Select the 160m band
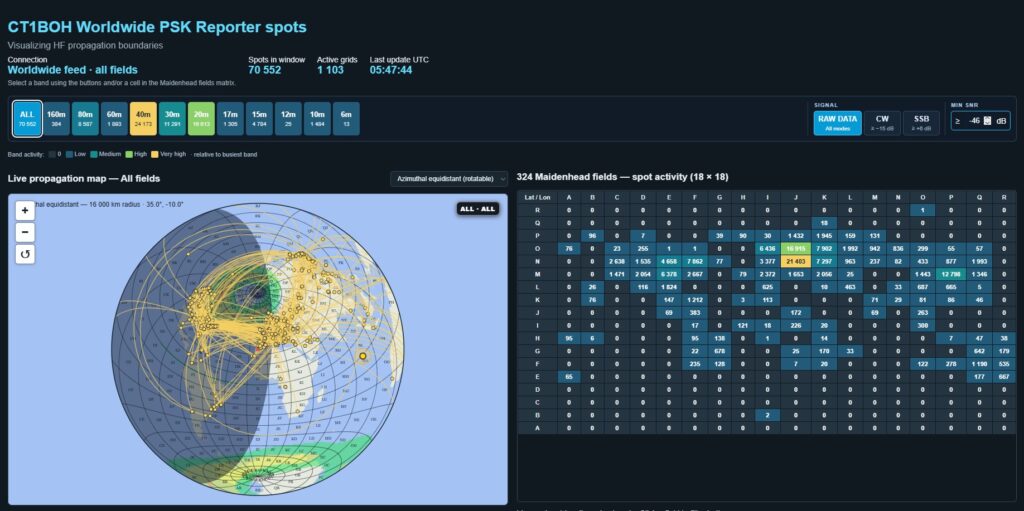This screenshot has height=511, width=1024. click(x=56, y=118)
